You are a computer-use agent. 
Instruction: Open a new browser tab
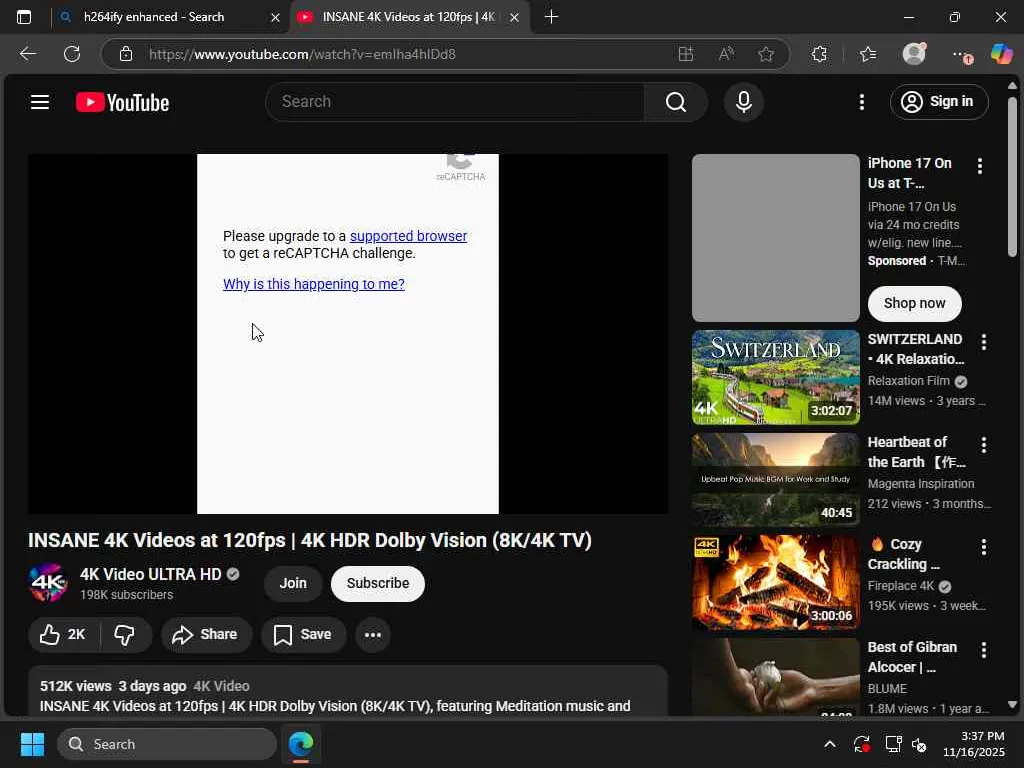pyautogui.click(x=551, y=17)
